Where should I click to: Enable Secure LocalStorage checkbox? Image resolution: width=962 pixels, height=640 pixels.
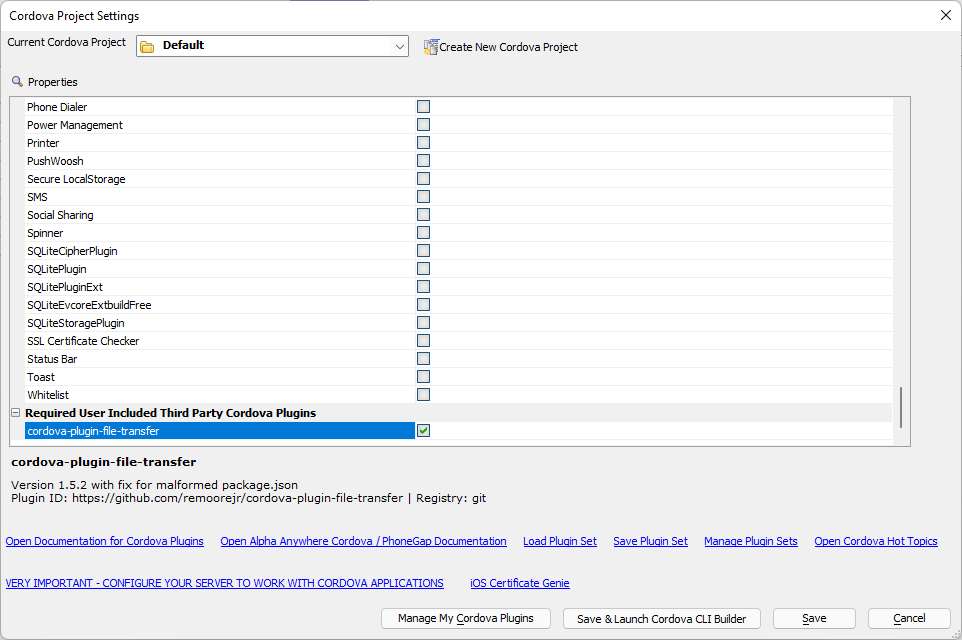pyautogui.click(x=423, y=179)
